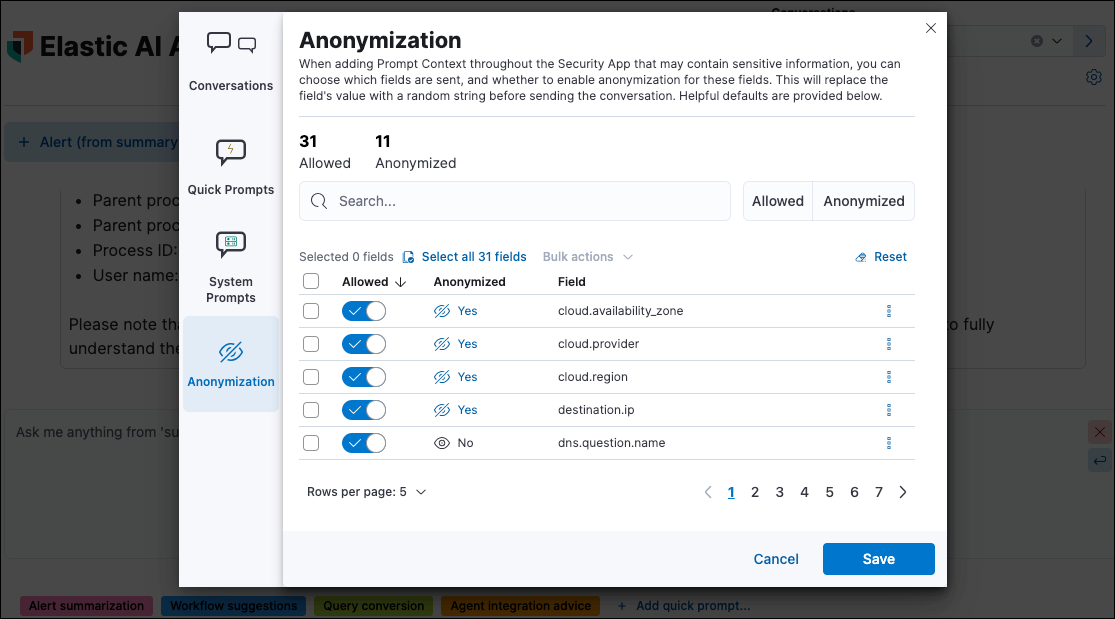Disable the Allowed toggle for cloud.region
The height and width of the screenshot is (619, 1115).
[363, 376]
